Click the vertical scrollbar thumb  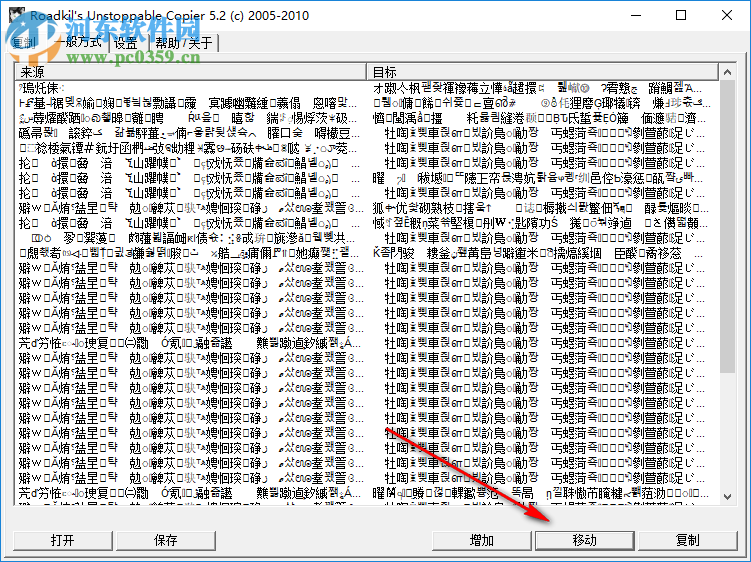(x=727, y=227)
